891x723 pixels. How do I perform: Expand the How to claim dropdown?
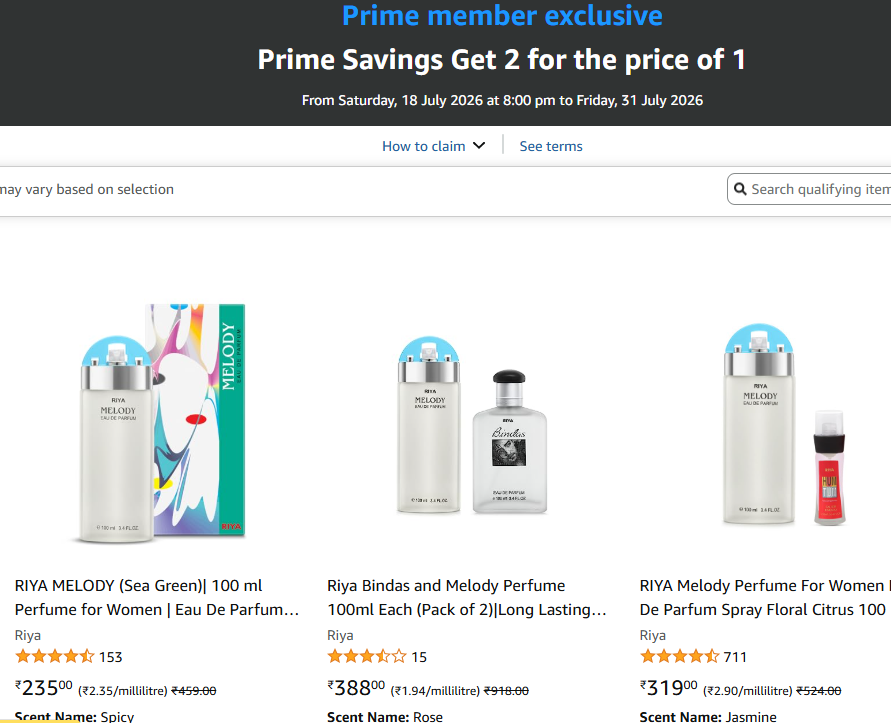tap(434, 146)
